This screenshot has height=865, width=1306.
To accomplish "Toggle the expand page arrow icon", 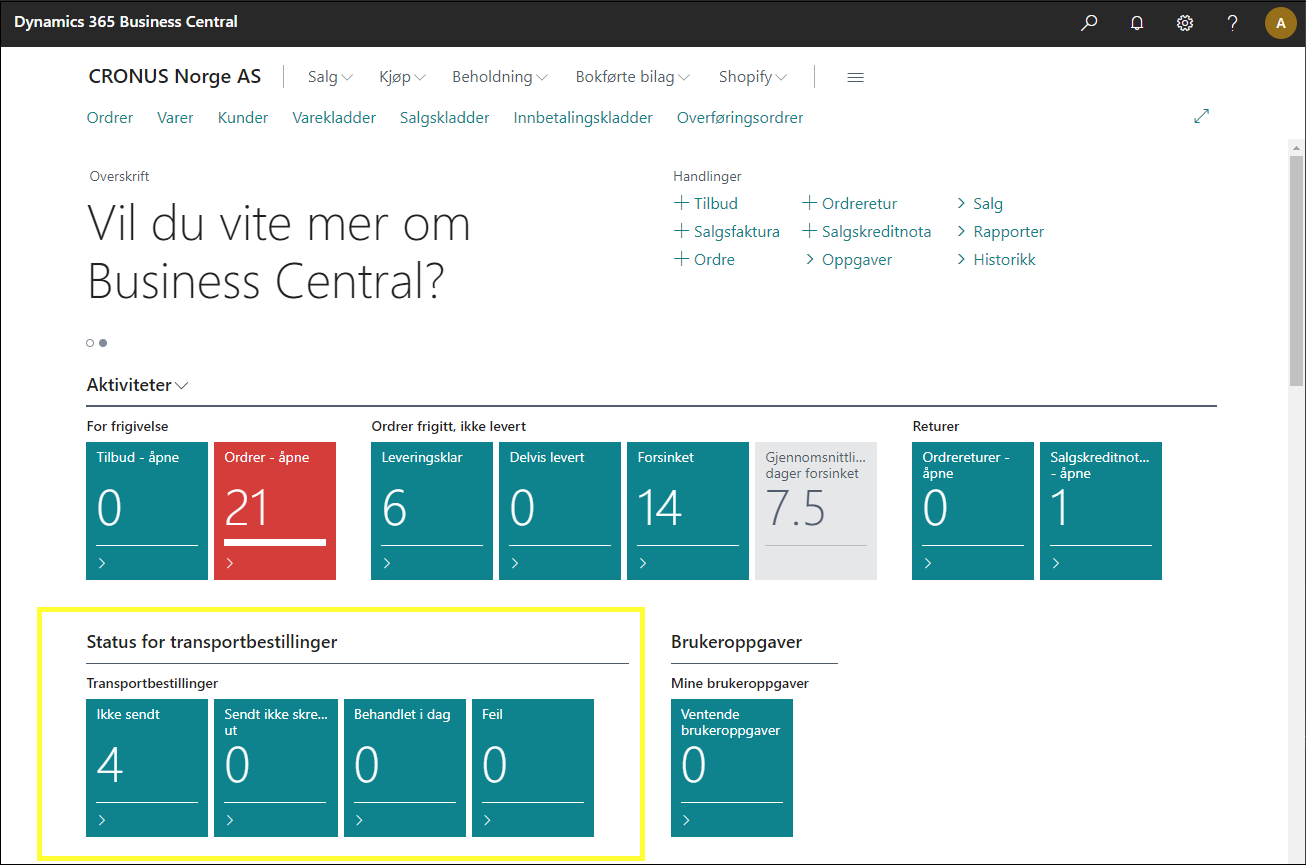I will [x=1202, y=116].
